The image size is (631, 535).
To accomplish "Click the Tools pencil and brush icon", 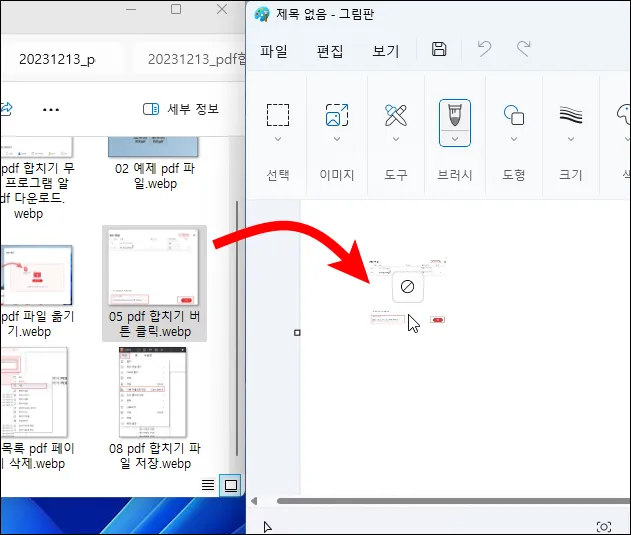I will pos(396,115).
